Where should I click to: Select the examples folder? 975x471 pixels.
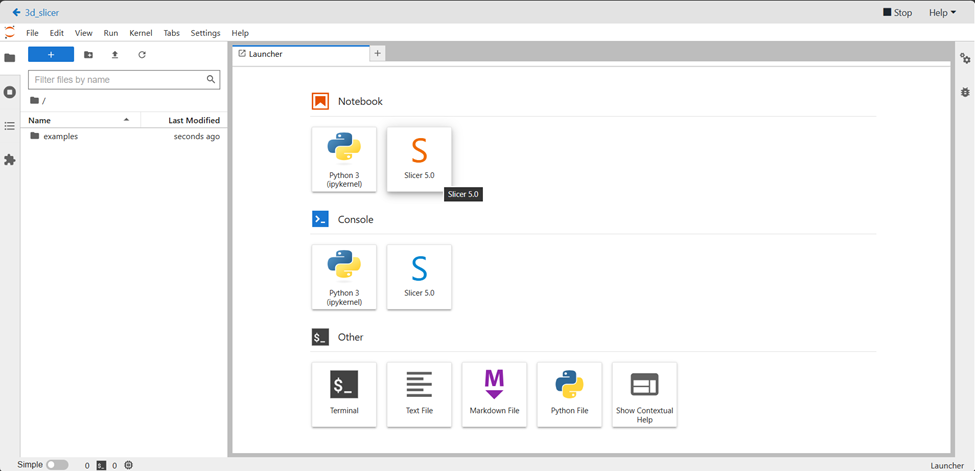[x=124, y=136]
